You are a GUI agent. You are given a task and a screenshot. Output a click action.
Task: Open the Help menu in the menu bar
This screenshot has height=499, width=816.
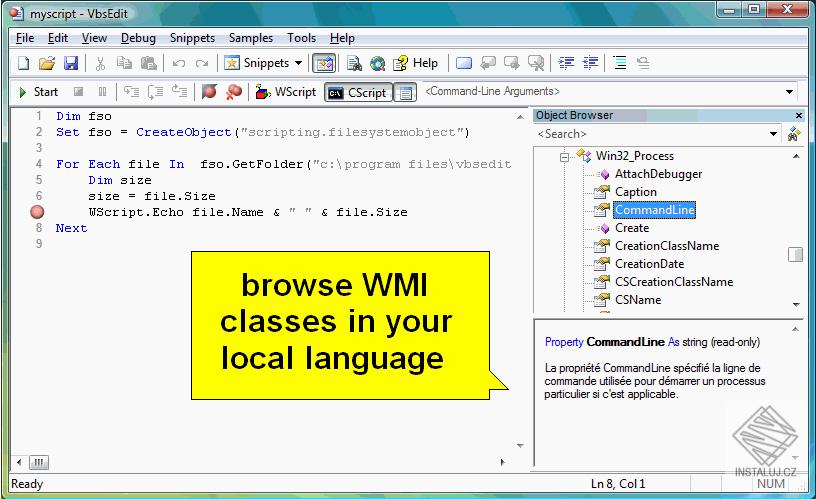click(x=342, y=38)
